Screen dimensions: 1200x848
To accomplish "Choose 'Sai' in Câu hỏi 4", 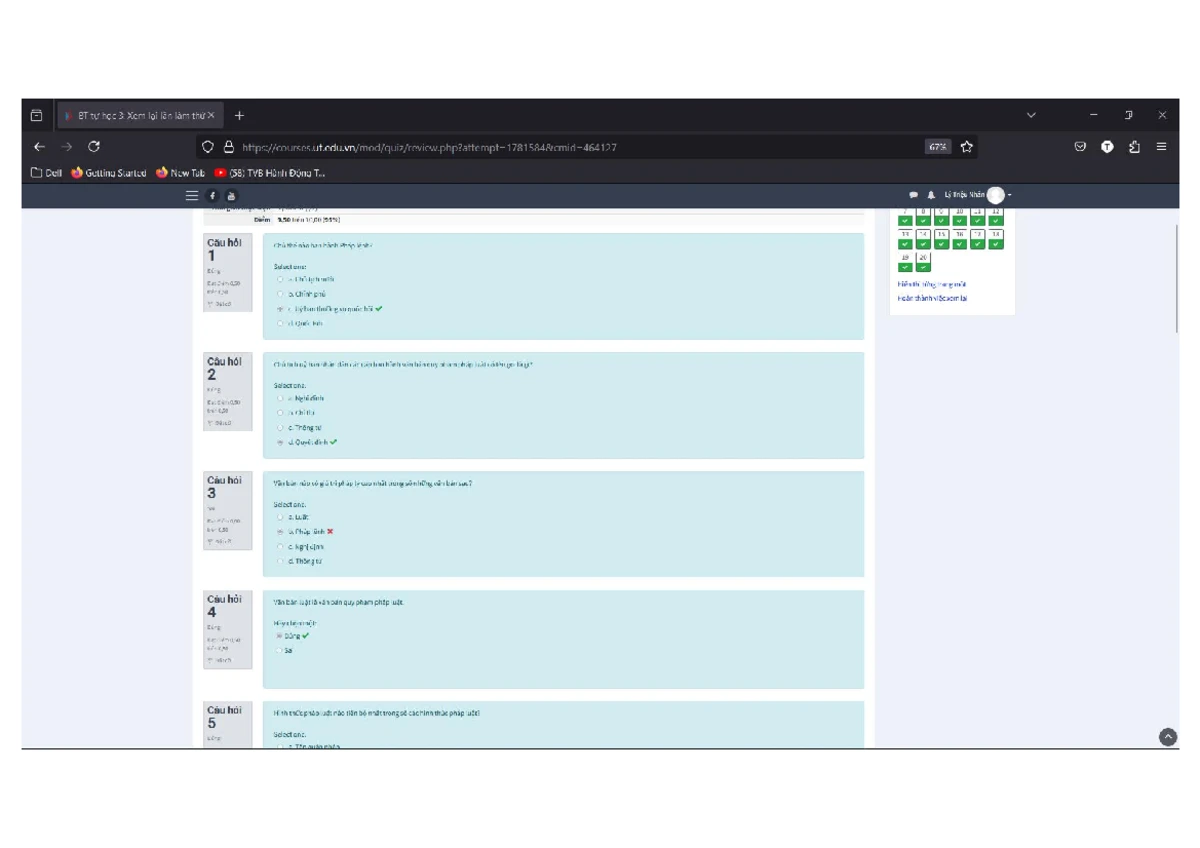I will point(281,650).
